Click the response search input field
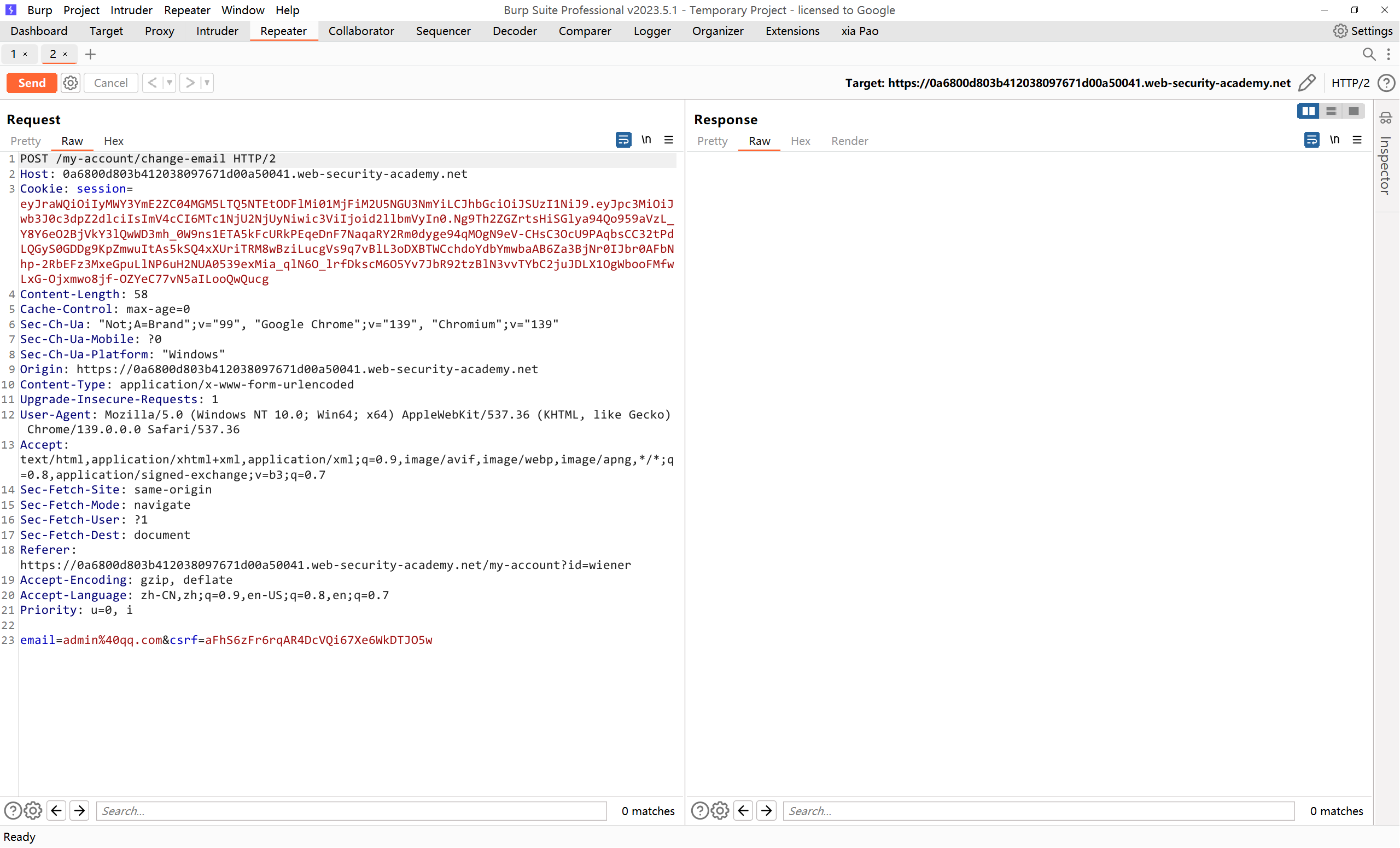Screen dimensions: 1400x848 (x=1038, y=810)
